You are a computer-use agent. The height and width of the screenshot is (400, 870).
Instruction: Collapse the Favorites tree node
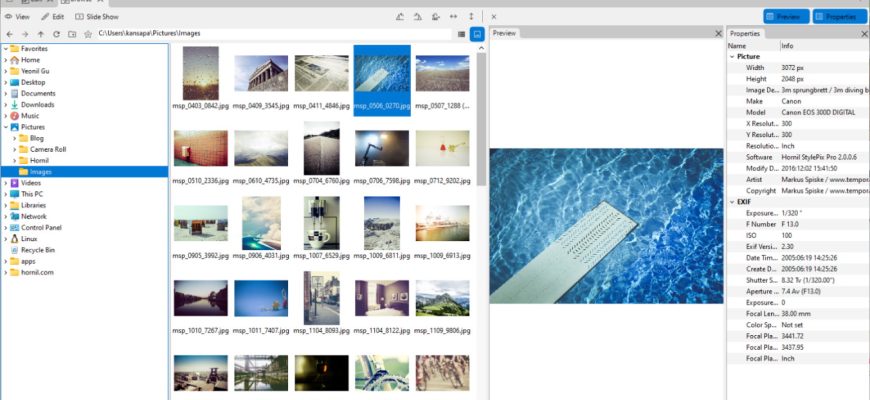tap(6, 49)
